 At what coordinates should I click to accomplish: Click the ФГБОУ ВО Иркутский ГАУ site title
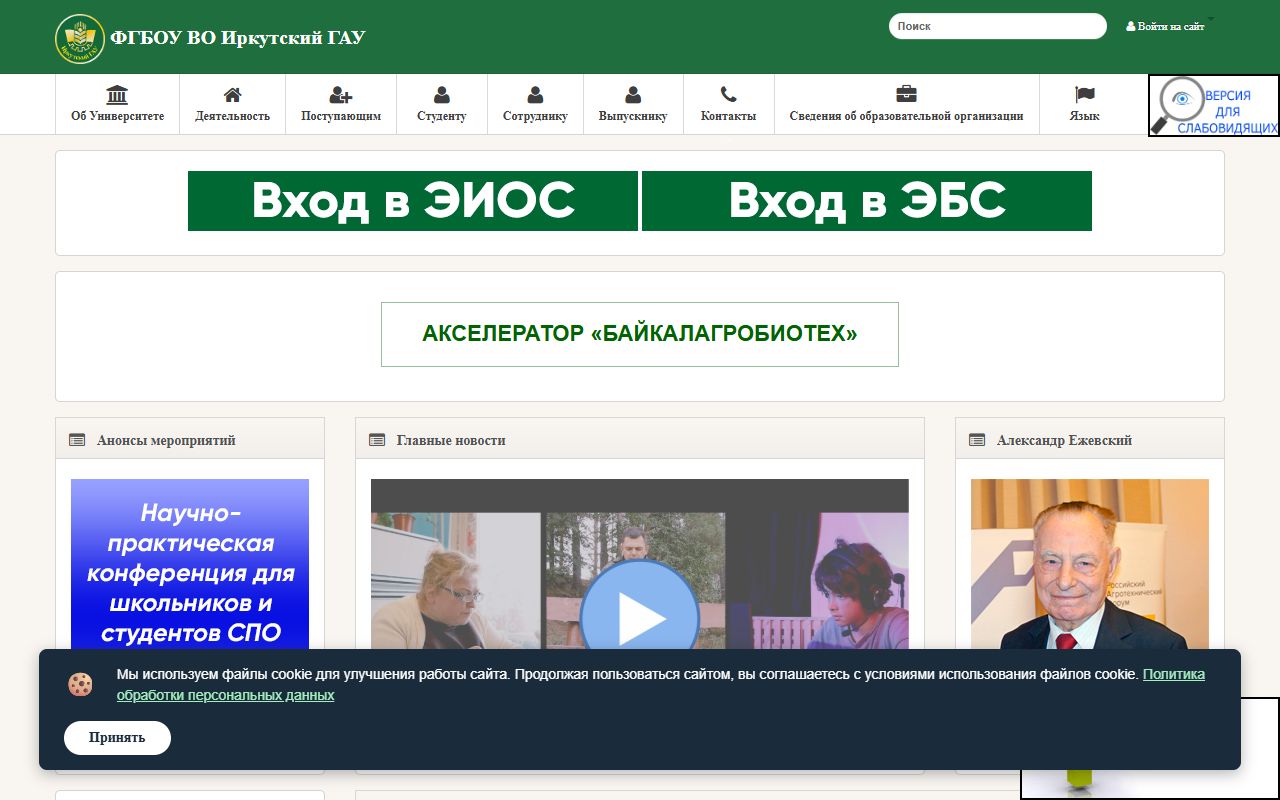tap(238, 38)
